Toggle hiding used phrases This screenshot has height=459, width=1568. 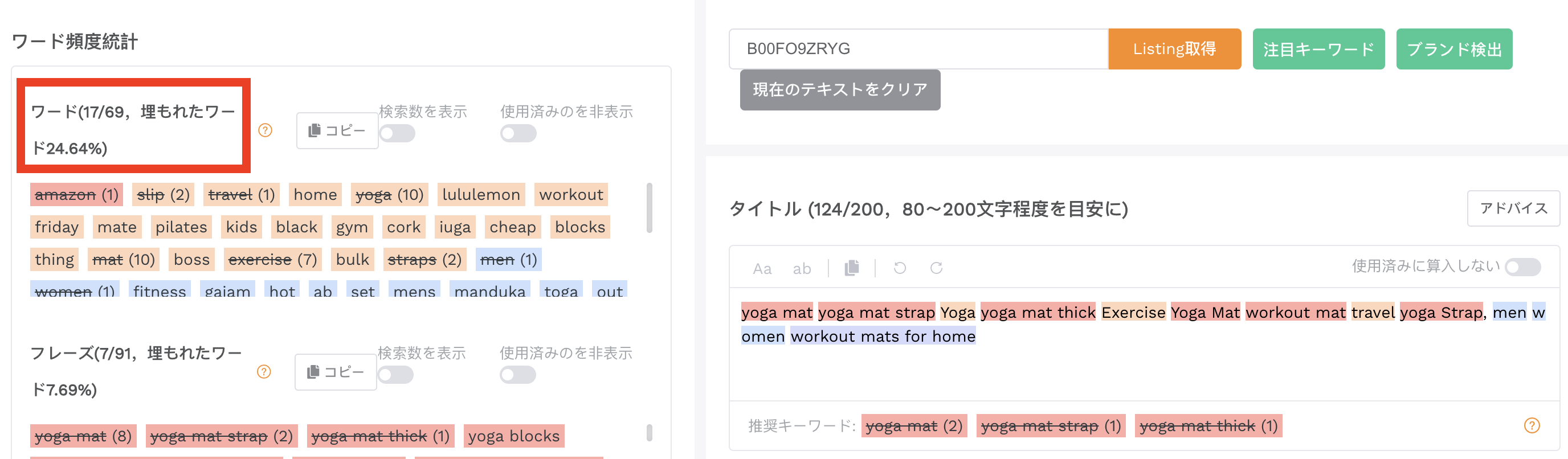(517, 375)
